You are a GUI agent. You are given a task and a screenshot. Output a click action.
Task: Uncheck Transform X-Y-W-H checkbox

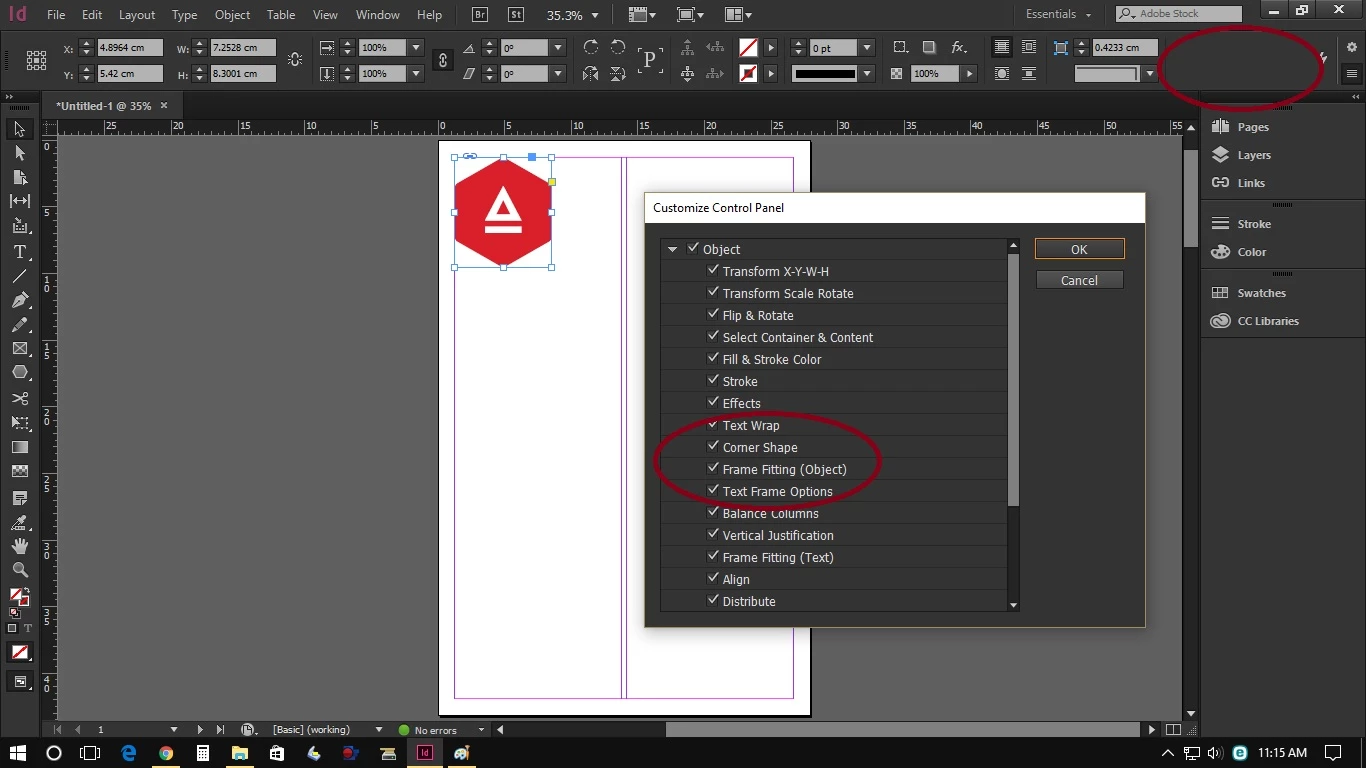(x=713, y=270)
